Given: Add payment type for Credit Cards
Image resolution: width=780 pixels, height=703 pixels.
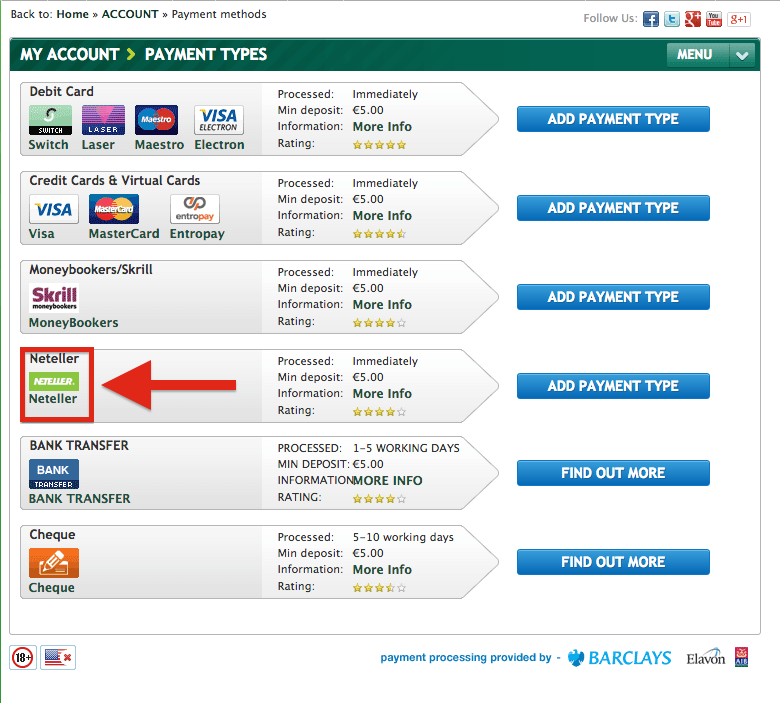Looking at the screenshot, I should 613,208.
